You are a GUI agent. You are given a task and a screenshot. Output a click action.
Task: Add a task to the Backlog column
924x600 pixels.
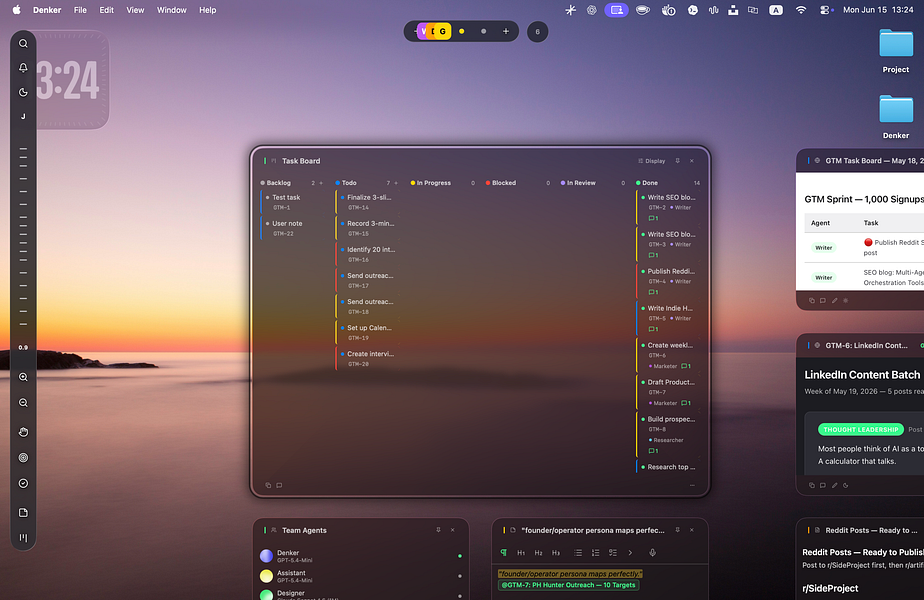[321, 183]
